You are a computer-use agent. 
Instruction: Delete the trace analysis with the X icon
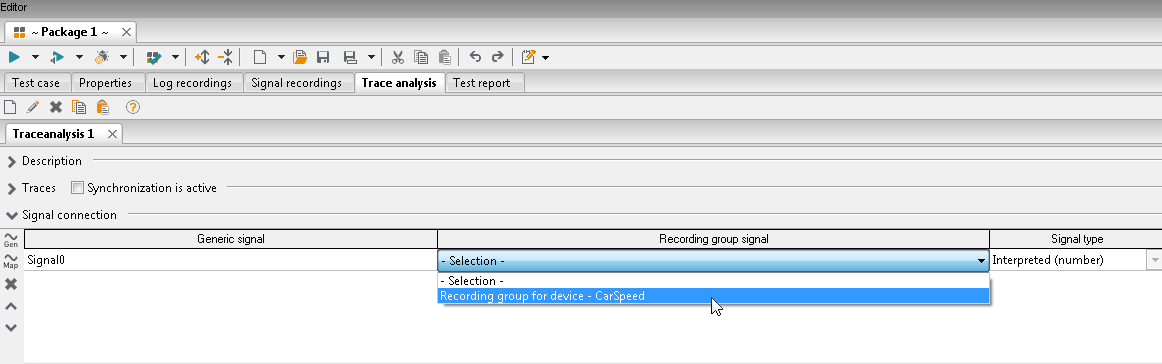(x=56, y=107)
